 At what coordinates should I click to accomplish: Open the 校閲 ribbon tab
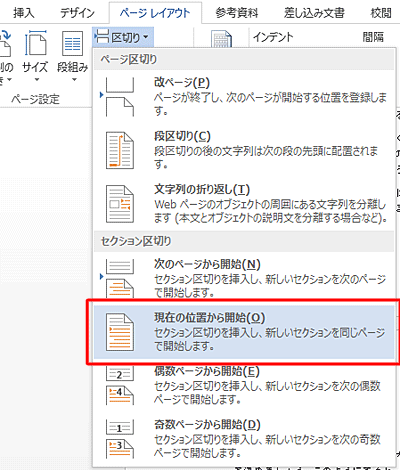pos(381,13)
